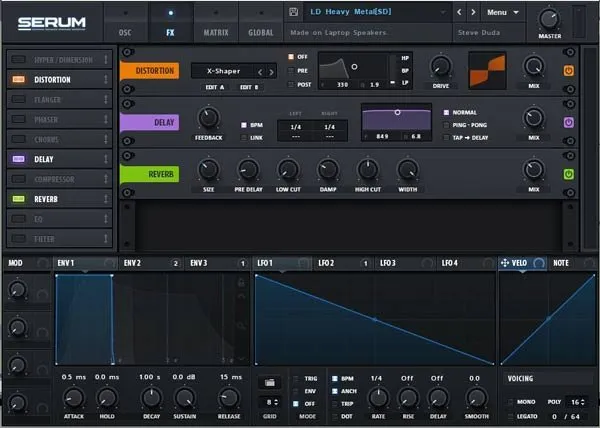Toggle the Distortion power button
The height and width of the screenshot is (428, 600).
tap(569, 71)
